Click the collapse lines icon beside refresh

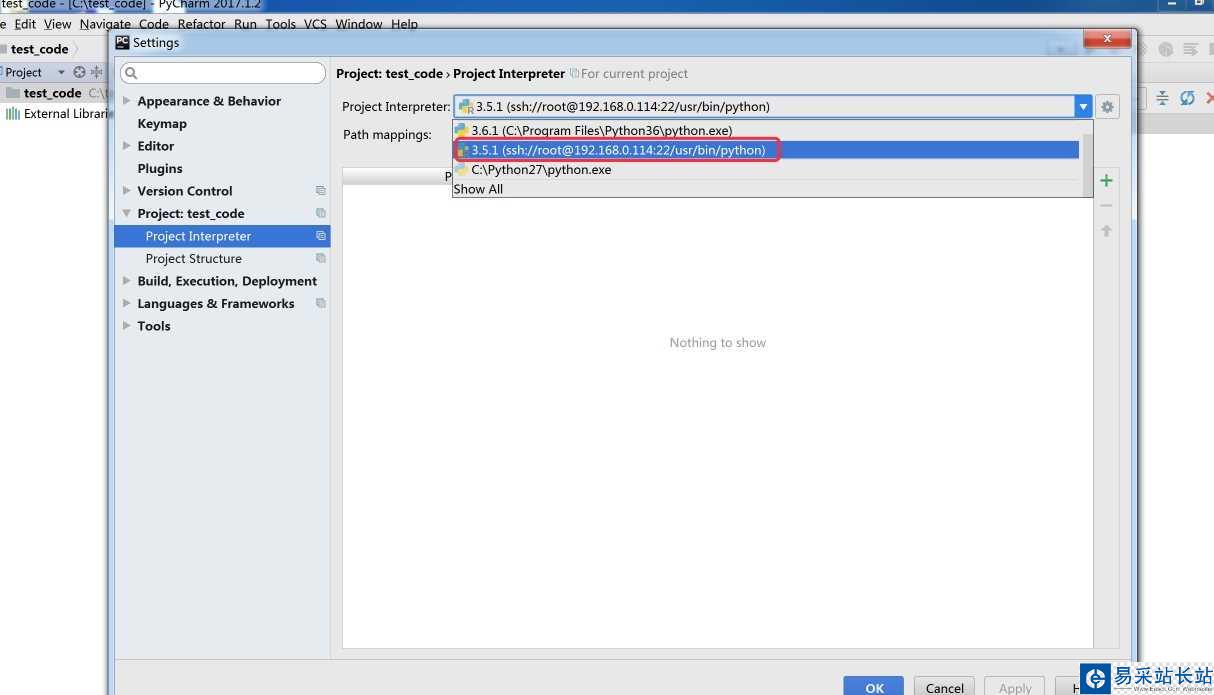click(x=1162, y=98)
